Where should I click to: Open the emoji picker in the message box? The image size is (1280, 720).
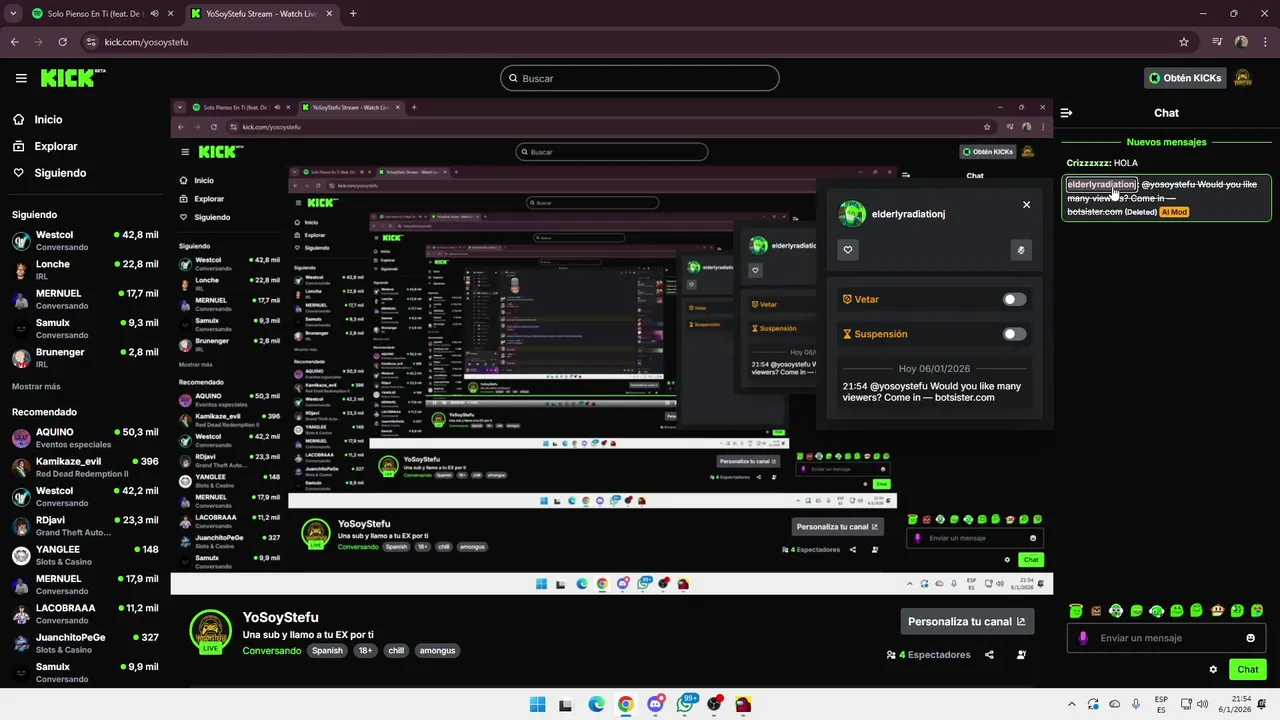pyautogui.click(x=1251, y=638)
